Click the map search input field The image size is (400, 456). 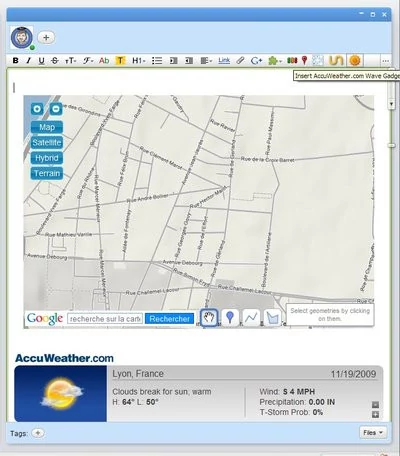click(105, 319)
